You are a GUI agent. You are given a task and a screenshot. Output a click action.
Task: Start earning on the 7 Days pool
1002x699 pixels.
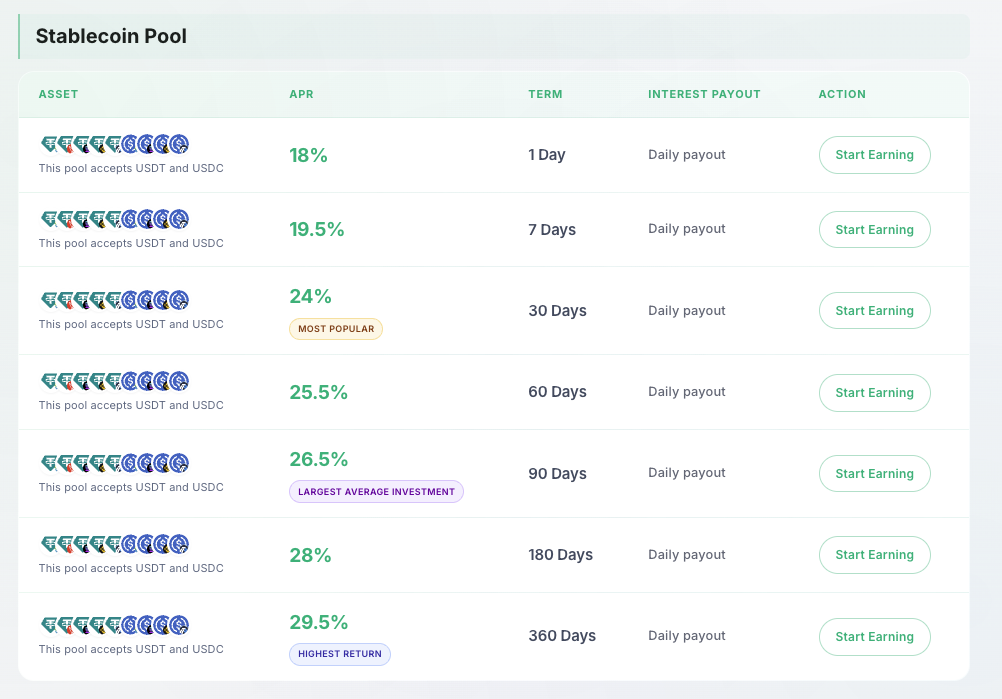[x=874, y=229]
